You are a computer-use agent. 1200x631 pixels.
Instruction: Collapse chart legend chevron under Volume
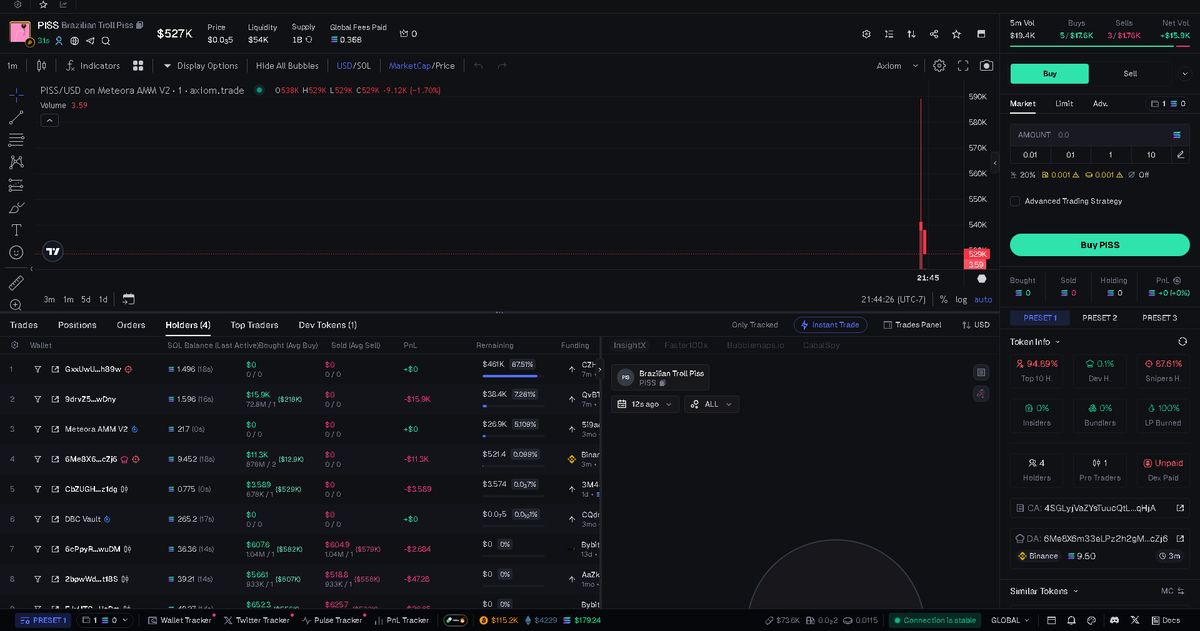[x=50, y=121]
